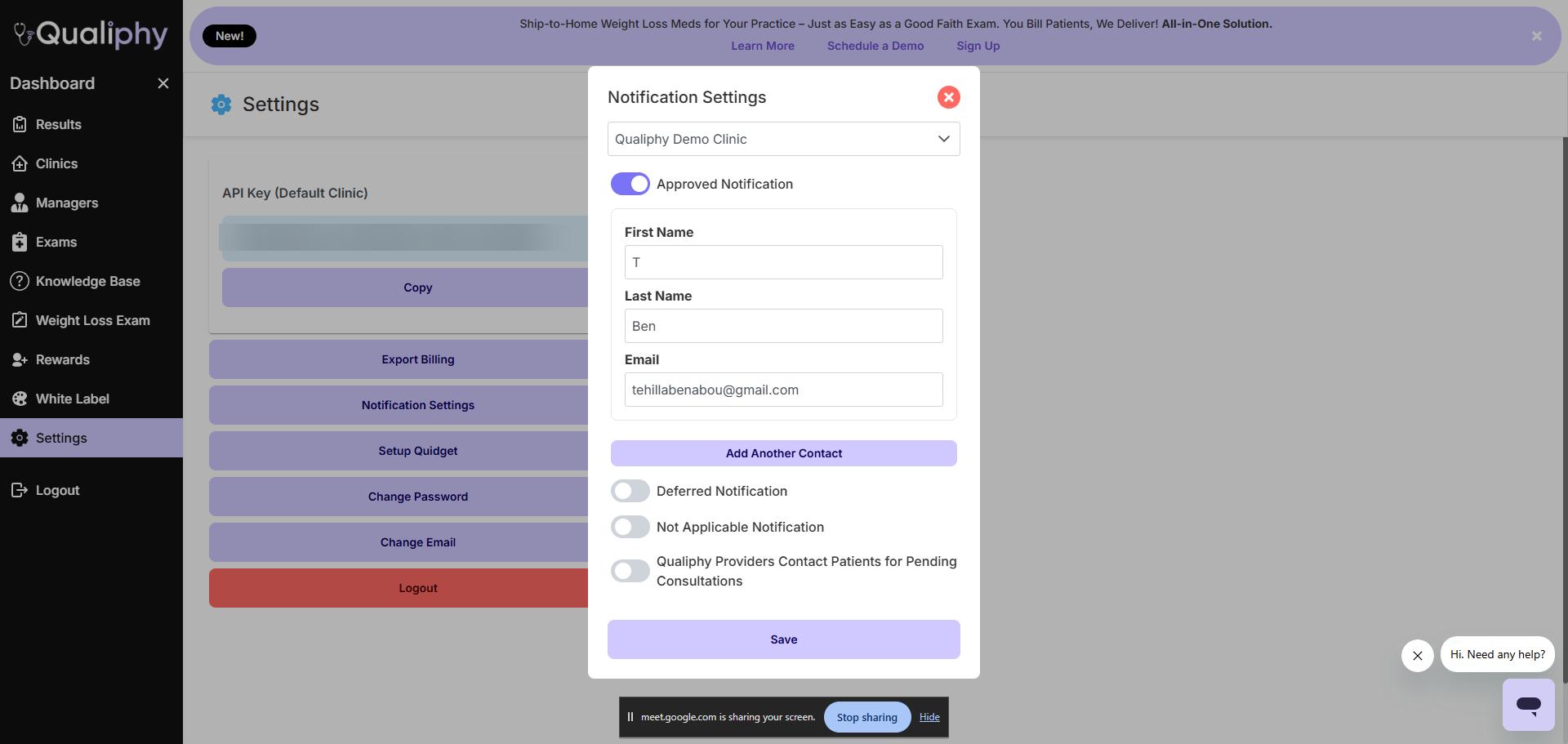Go to Clinics in the sidebar
Image resolution: width=1568 pixels, height=744 pixels.
point(91,163)
